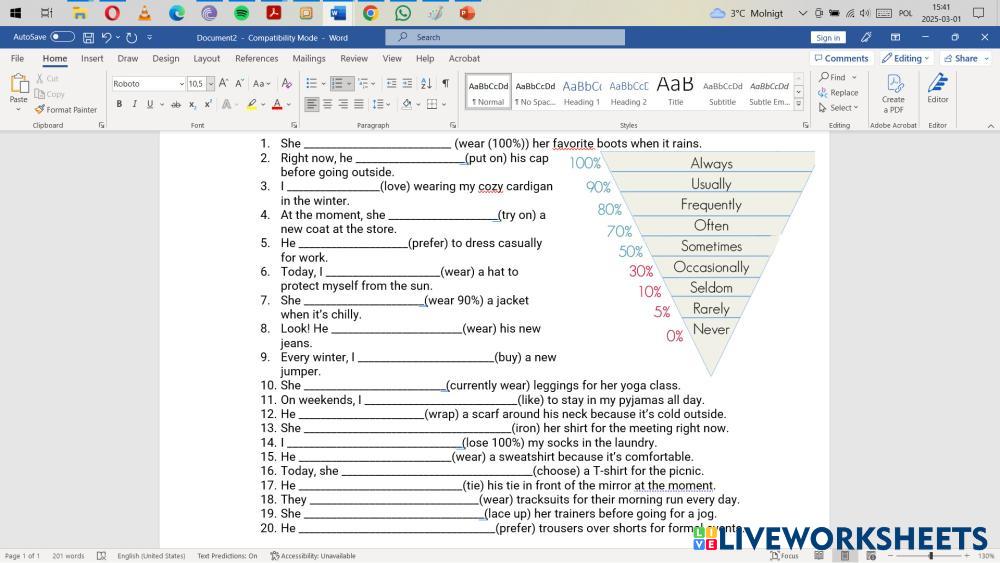
Task: Open the References tab
Action: coord(256,59)
